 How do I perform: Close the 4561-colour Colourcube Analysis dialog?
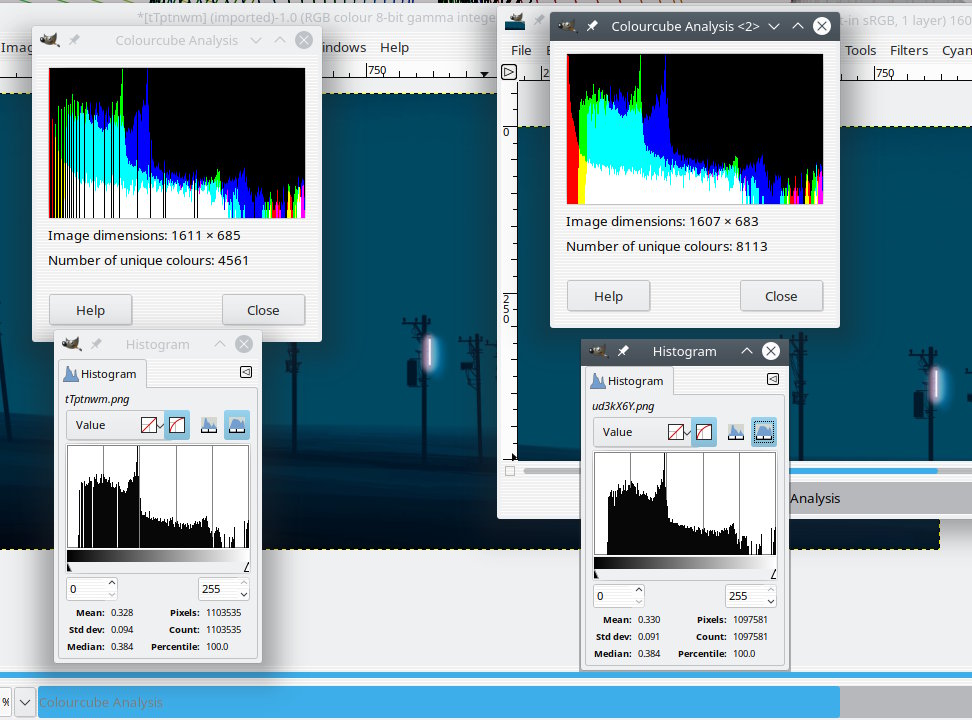[x=263, y=310]
